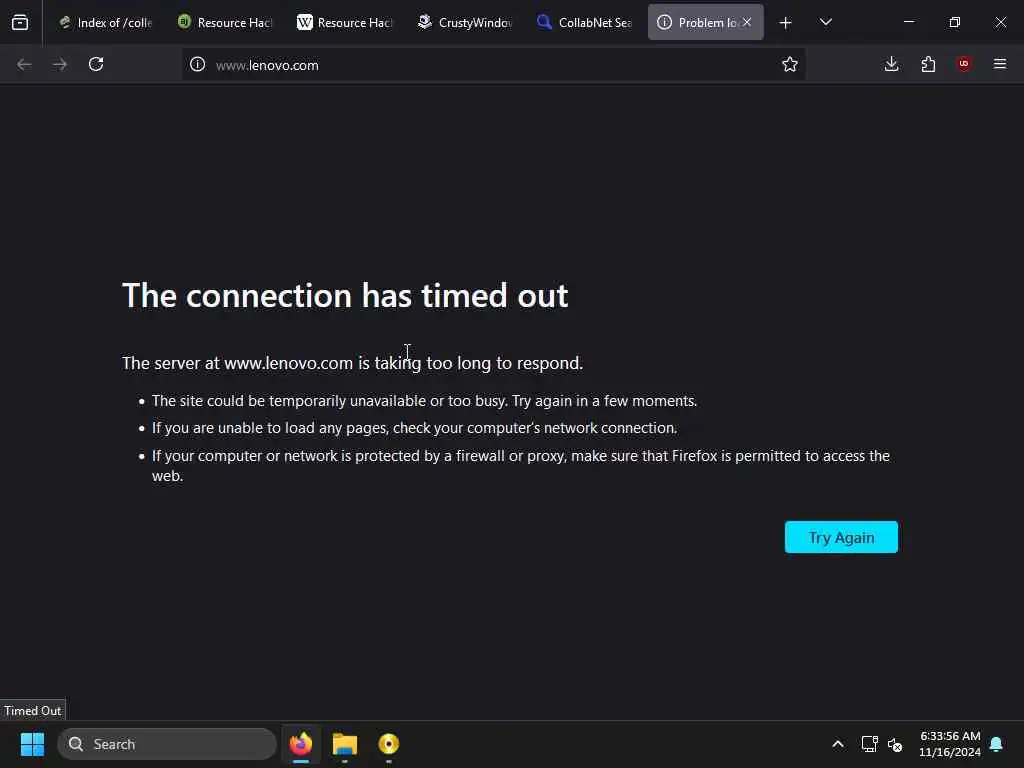Click the taskbar Search box
This screenshot has height=768, width=1024.
tap(167, 744)
